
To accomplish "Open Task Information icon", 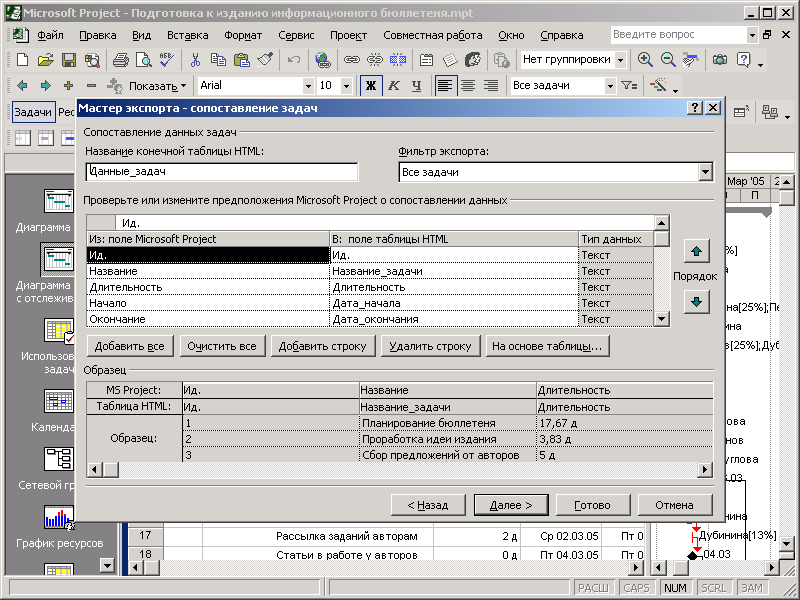I will click(427, 60).
